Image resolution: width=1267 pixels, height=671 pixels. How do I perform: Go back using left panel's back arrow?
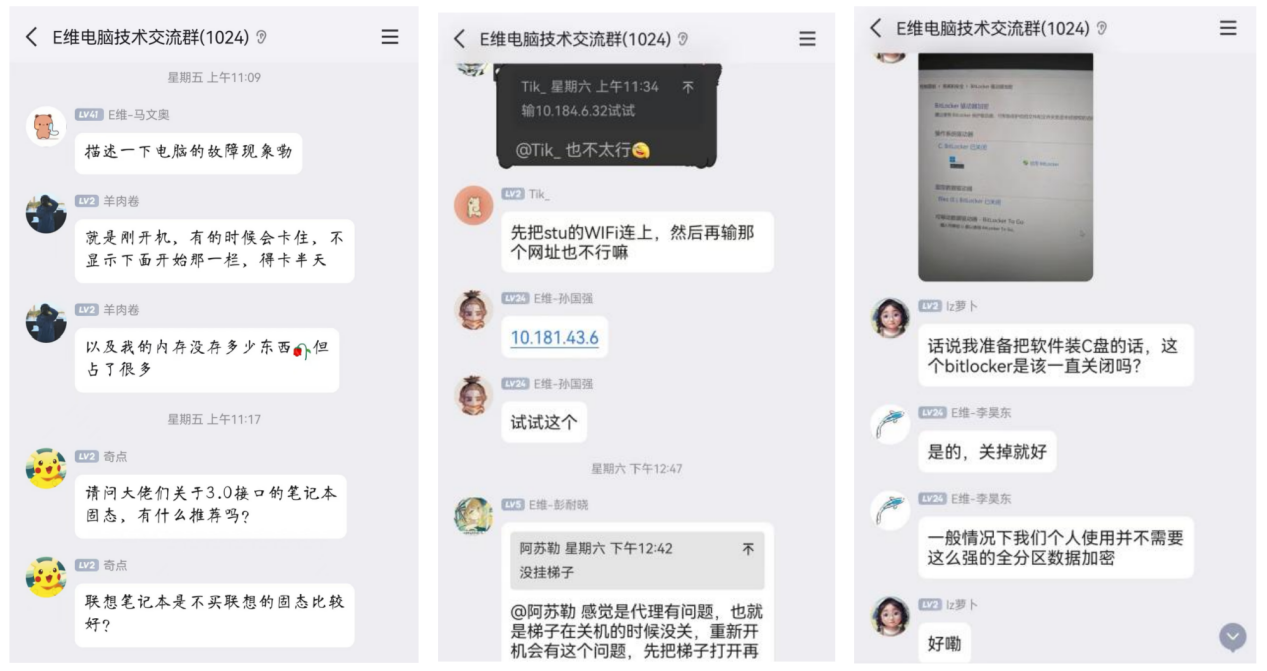pyautogui.click(x=31, y=37)
